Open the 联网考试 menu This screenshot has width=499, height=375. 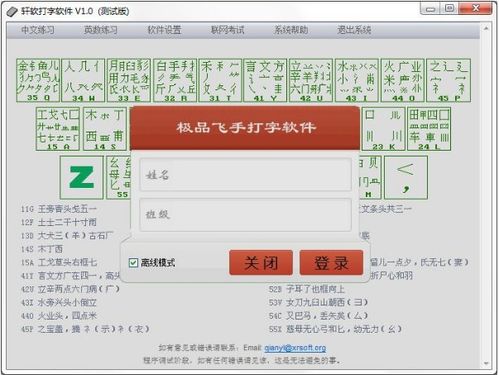click(x=228, y=30)
